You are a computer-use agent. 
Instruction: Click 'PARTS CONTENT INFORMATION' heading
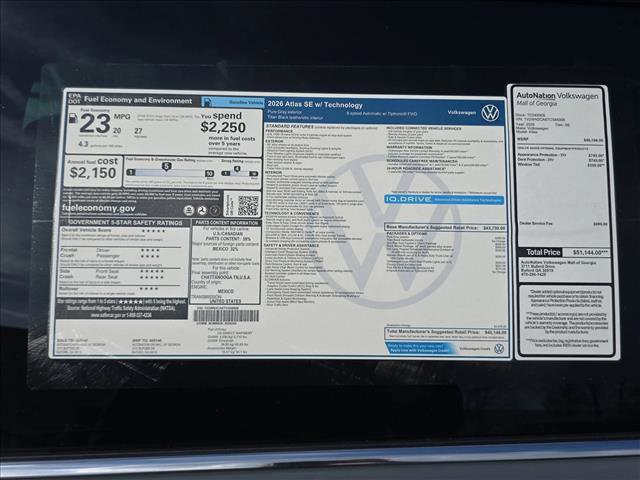(227, 223)
